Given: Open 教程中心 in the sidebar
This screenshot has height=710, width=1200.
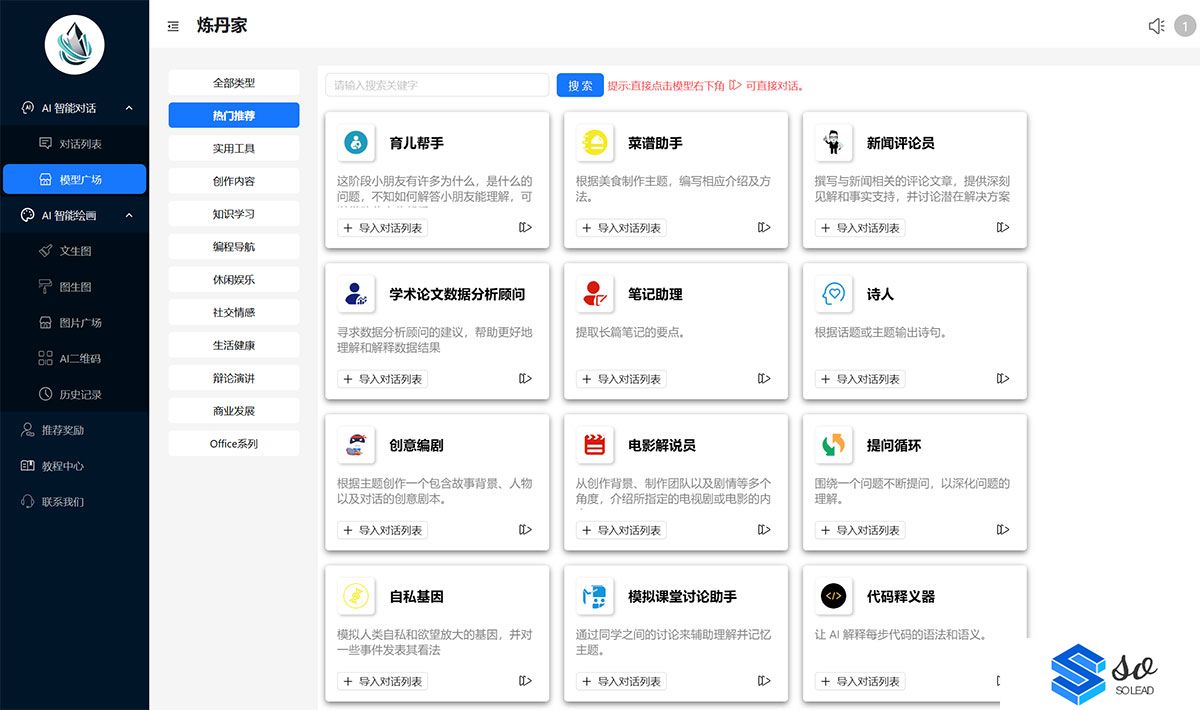Looking at the screenshot, I should [x=74, y=466].
